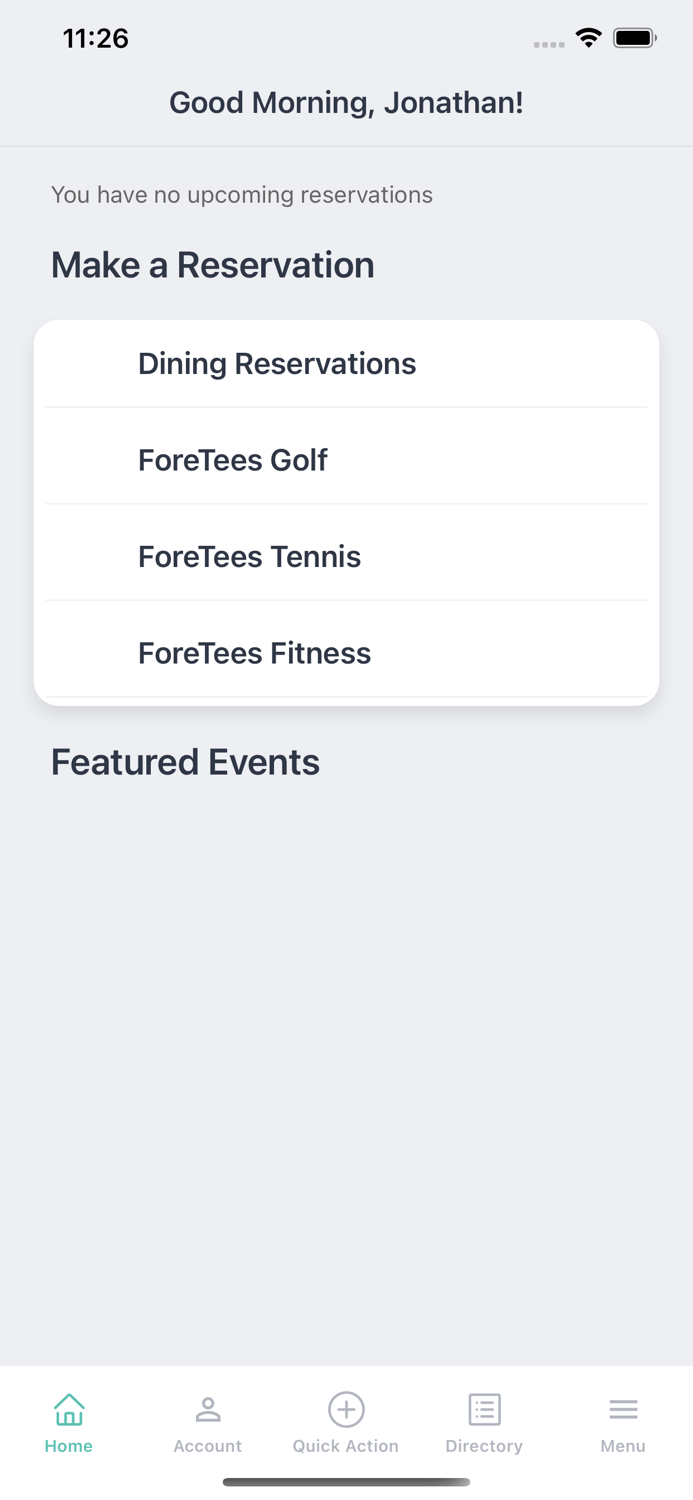Open the hamburger Menu icon
The height and width of the screenshot is (1500, 693).
(623, 1408)
